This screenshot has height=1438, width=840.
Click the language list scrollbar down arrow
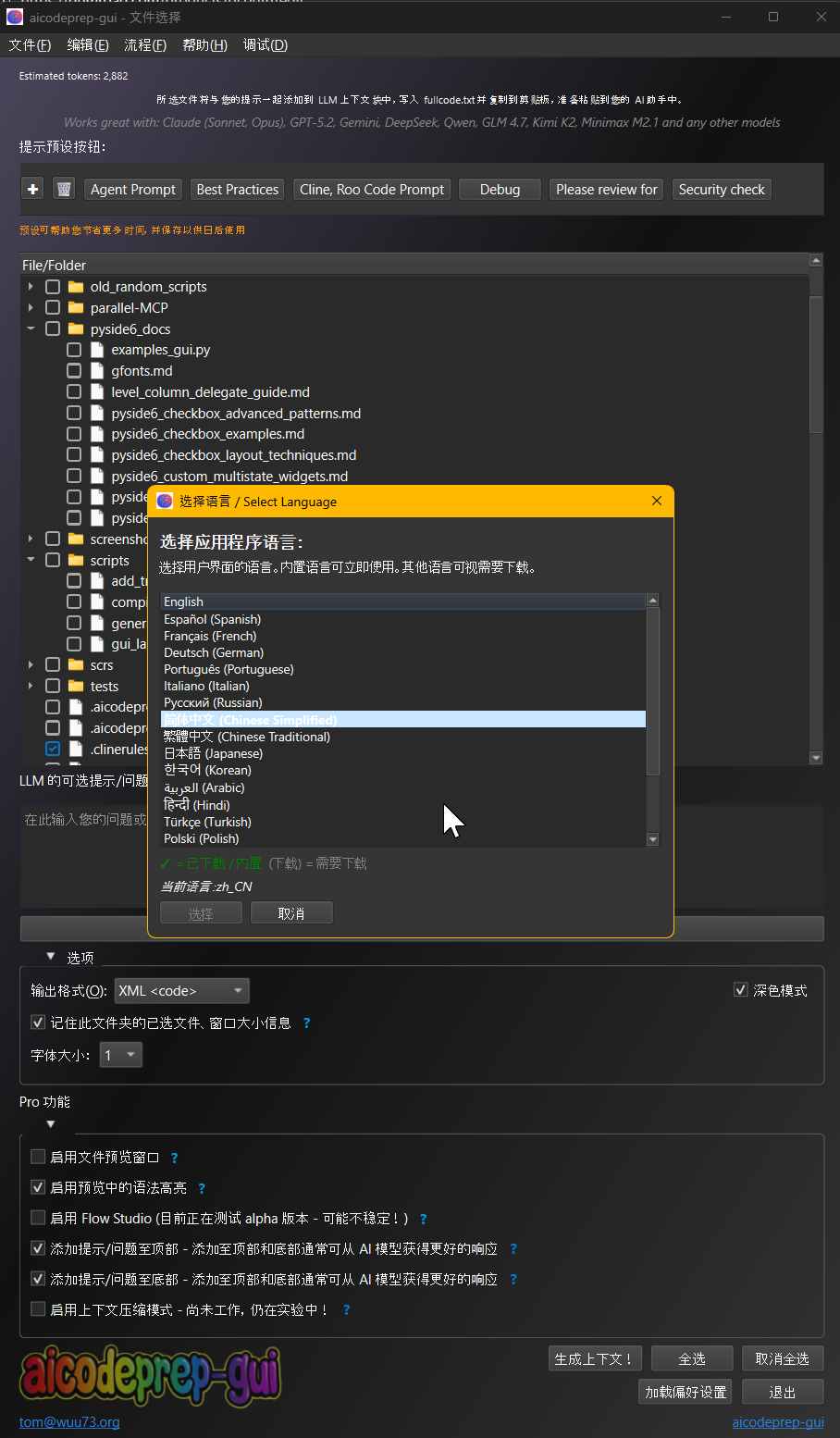pos(653,839)
